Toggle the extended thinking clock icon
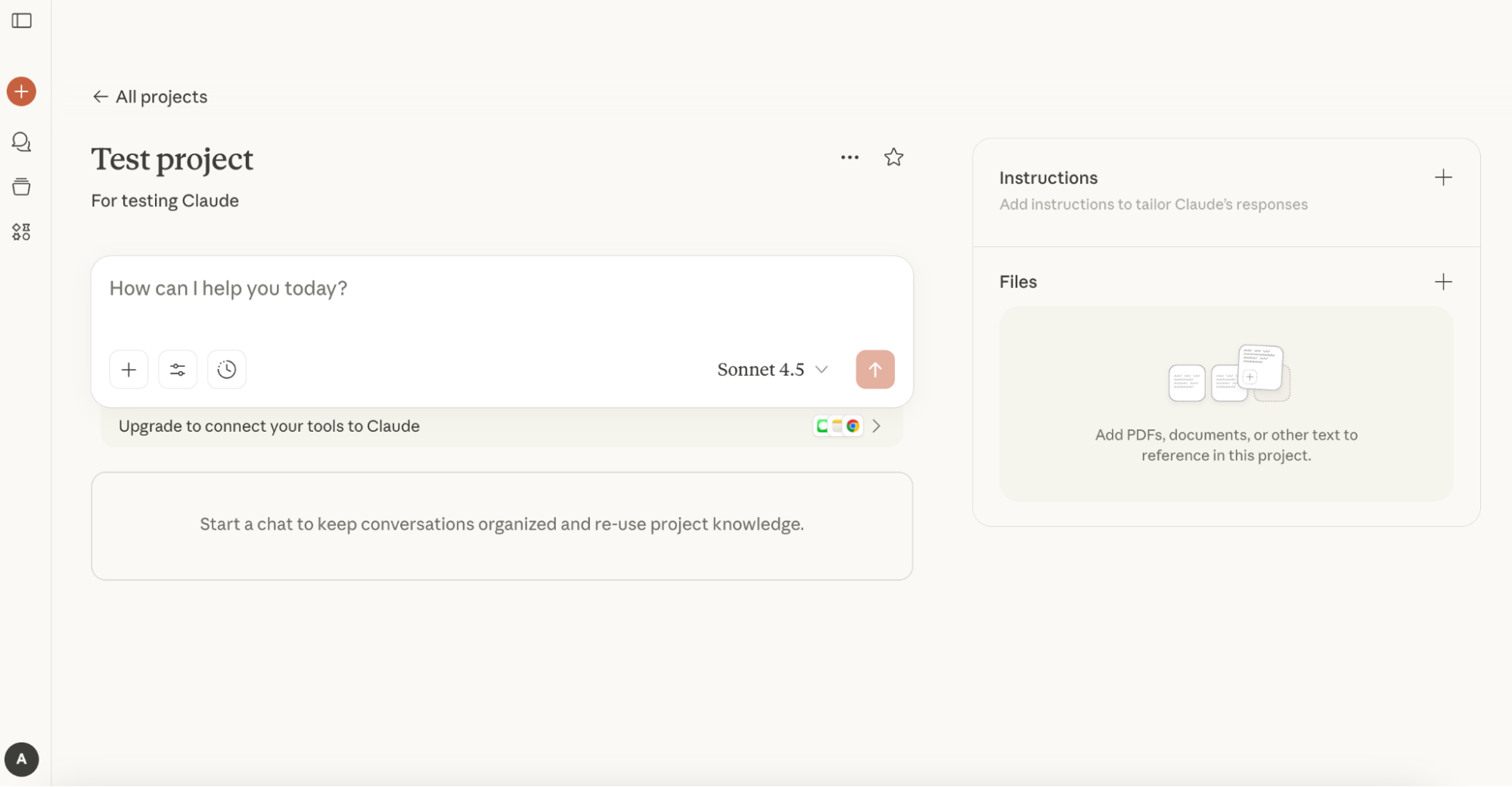The width and height of the screenshot is (1512, 787). (x=227, y=370)
